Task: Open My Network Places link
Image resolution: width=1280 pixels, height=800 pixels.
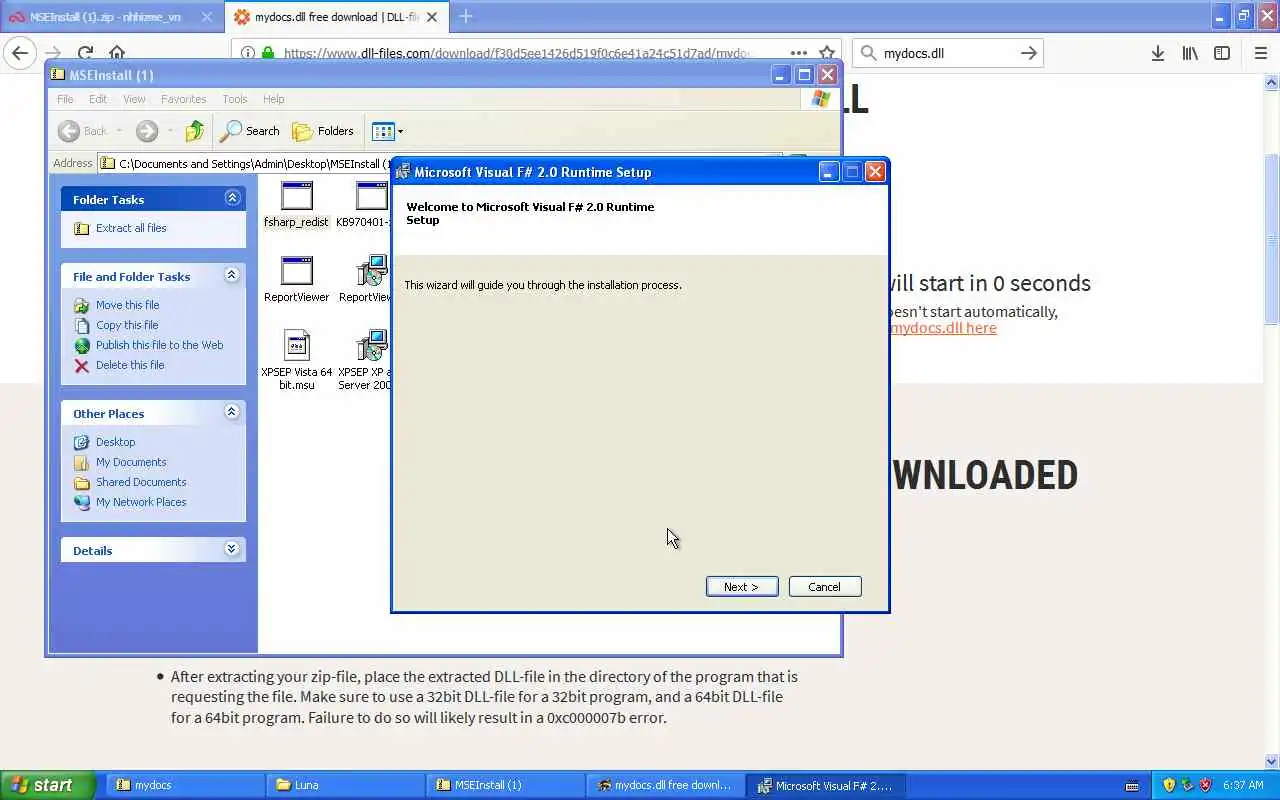Action: tap(141, 502)
